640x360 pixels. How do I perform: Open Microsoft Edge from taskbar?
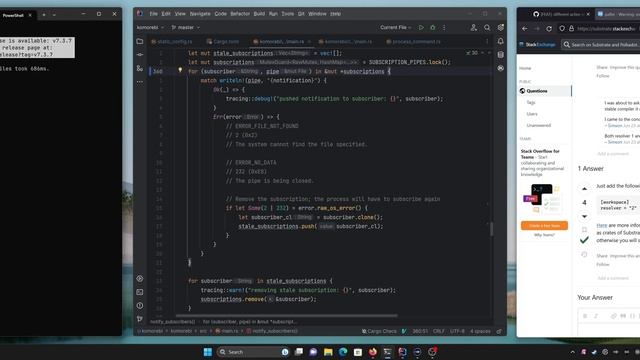pos(343,352)
